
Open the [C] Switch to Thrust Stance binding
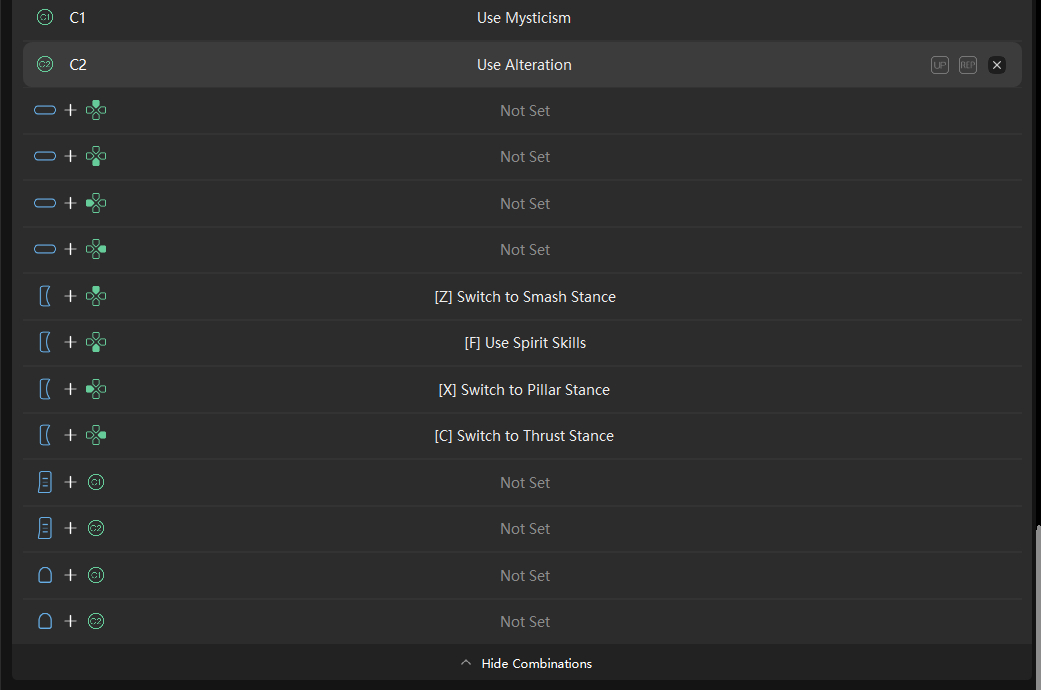click(524, 436)
